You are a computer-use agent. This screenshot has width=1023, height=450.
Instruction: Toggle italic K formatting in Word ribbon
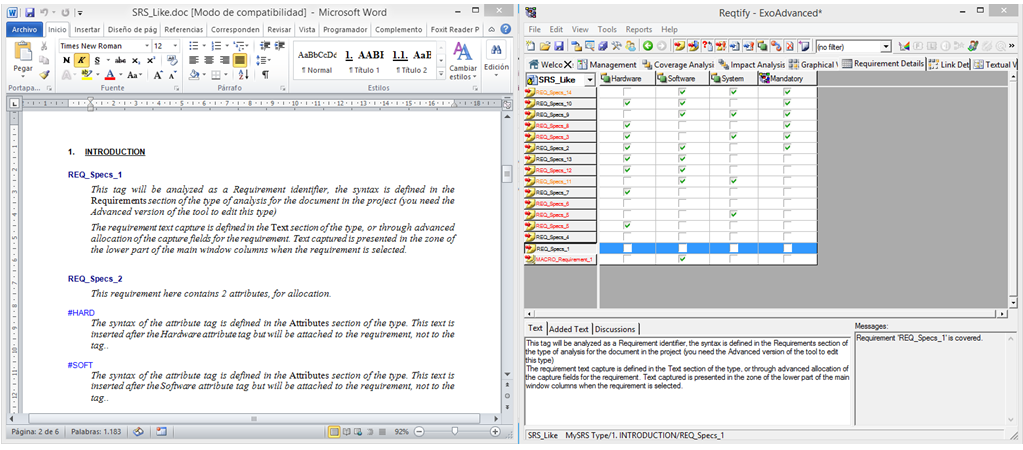(x=82, y=61)
